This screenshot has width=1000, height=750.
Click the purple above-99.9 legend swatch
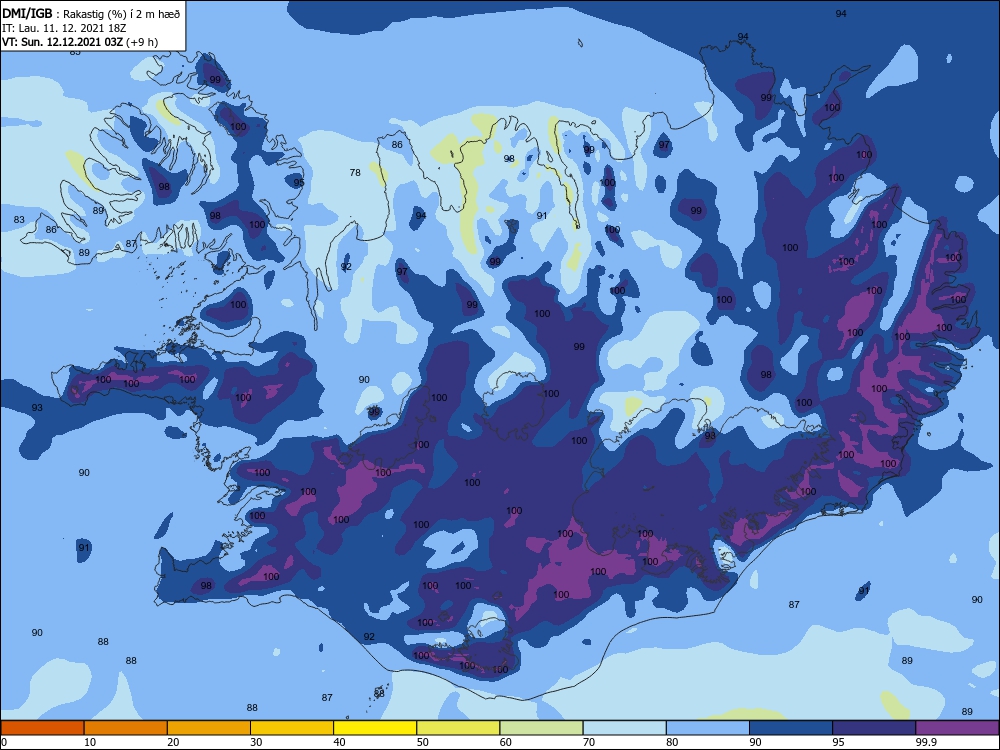click(x=957, y=728)
